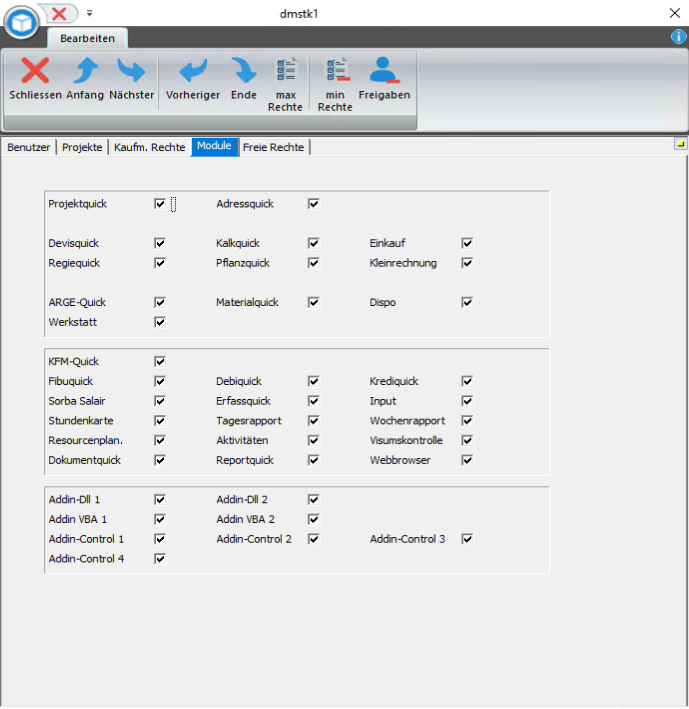
Task: Select the Bearbeiten ribbon tab
Action: (87, 38)
